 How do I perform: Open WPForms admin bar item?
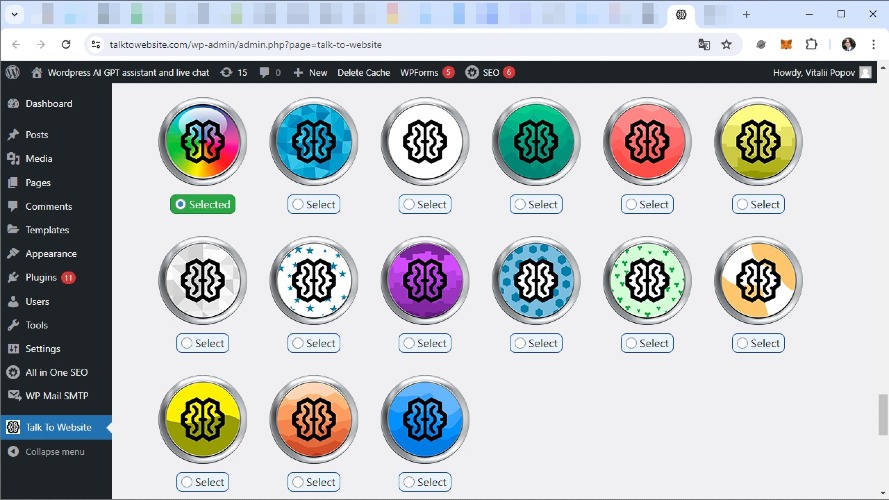click(427, 73)
